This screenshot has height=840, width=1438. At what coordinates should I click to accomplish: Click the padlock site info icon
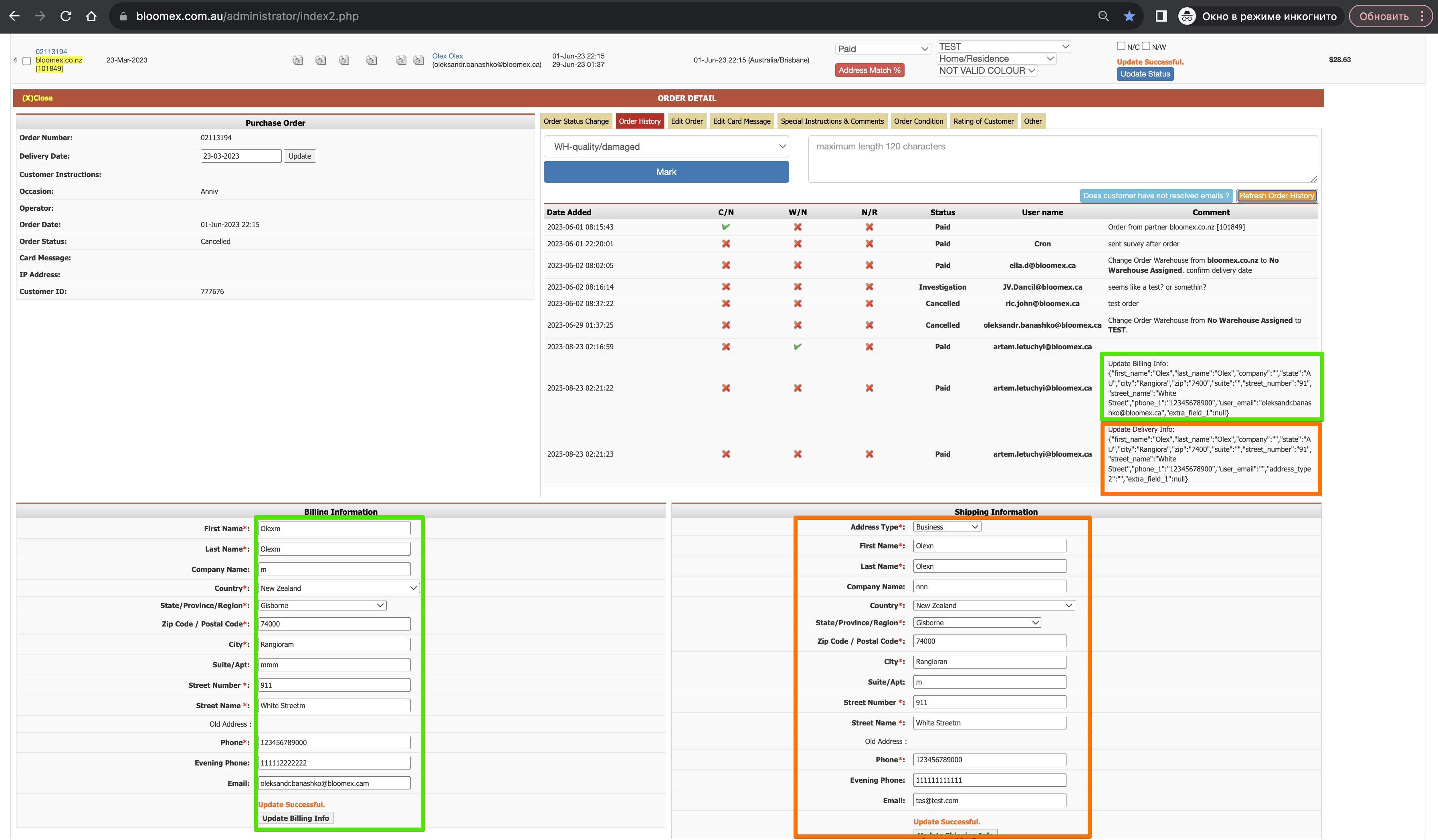pyautogui.click(x=123, y=16)
